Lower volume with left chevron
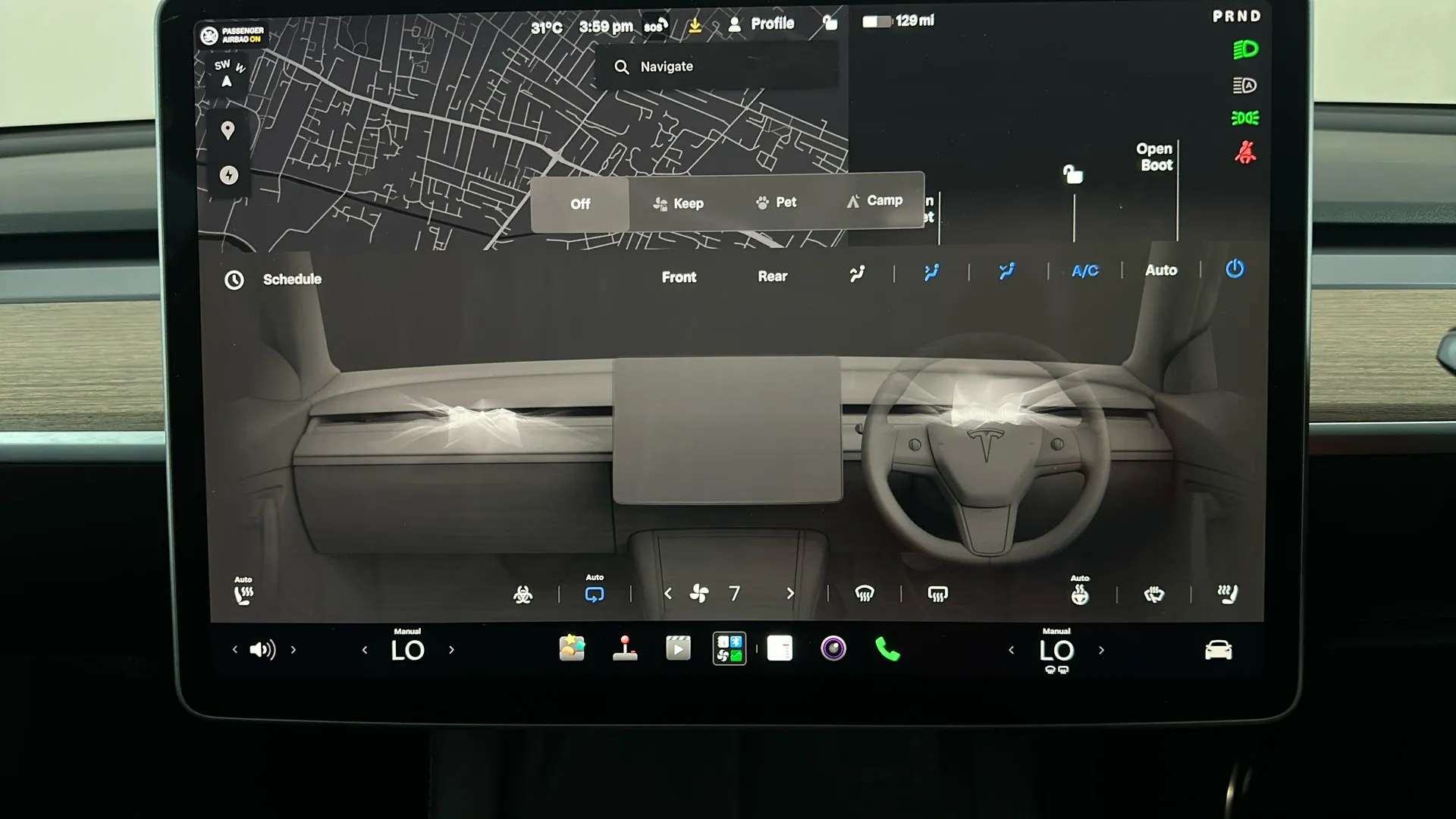 235,650
